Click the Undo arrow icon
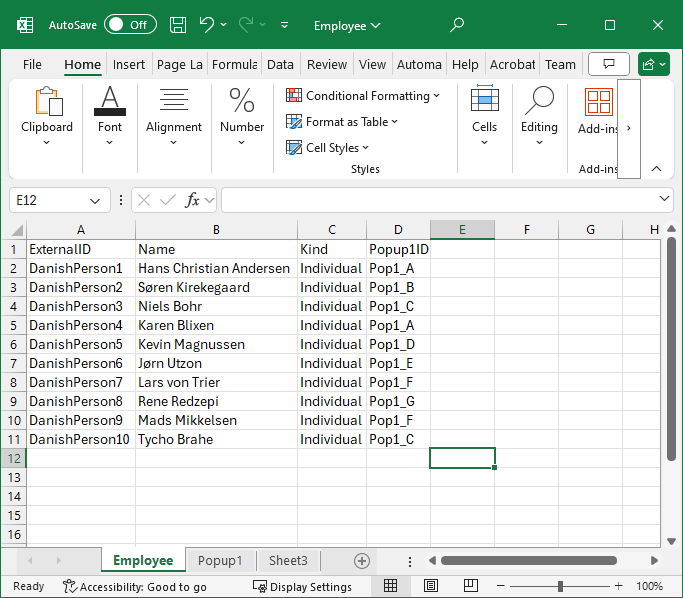This screenshot has height=598, width=683. tap(206, 25)
